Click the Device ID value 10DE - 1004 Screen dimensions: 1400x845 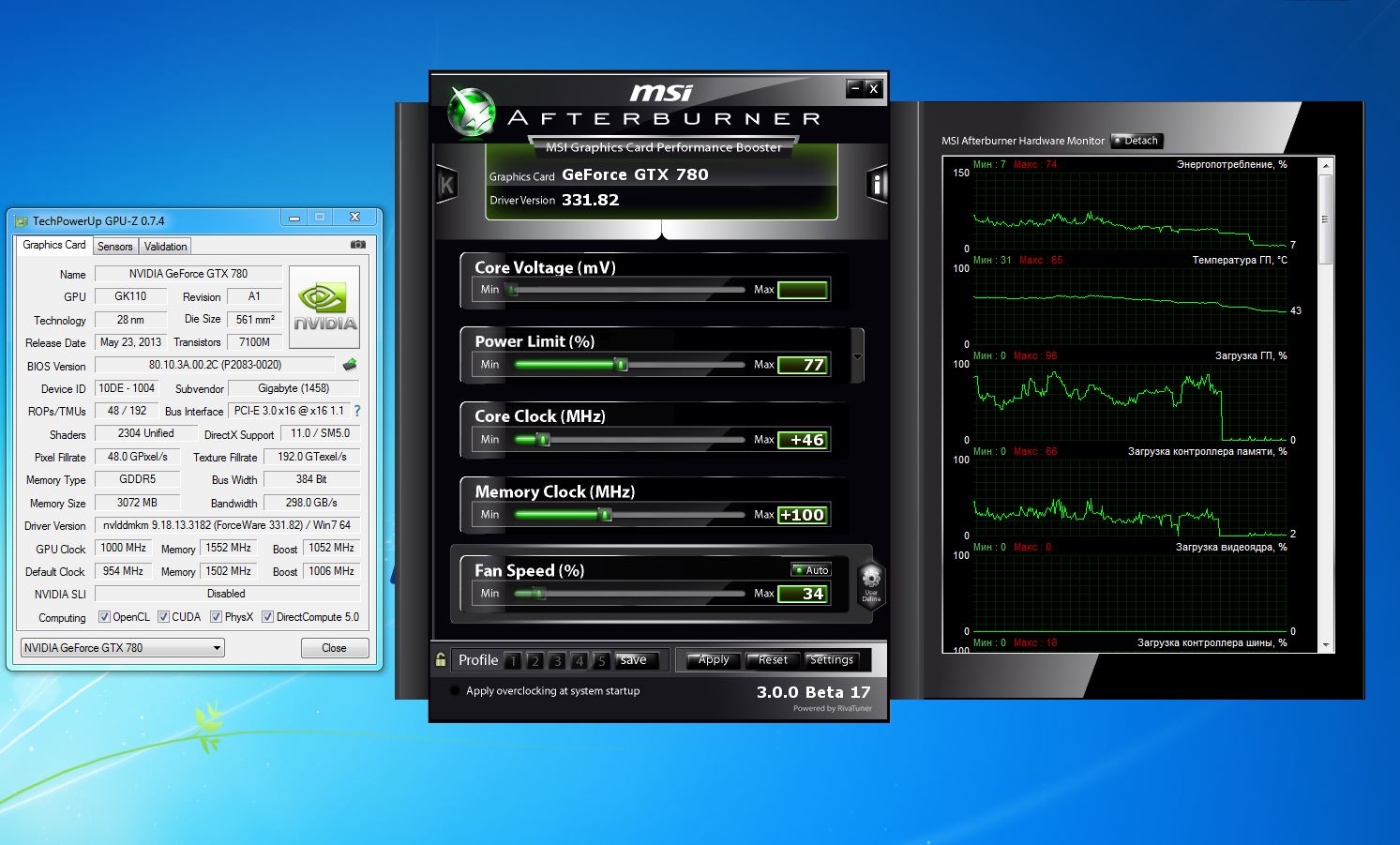[x=127, y=388]
